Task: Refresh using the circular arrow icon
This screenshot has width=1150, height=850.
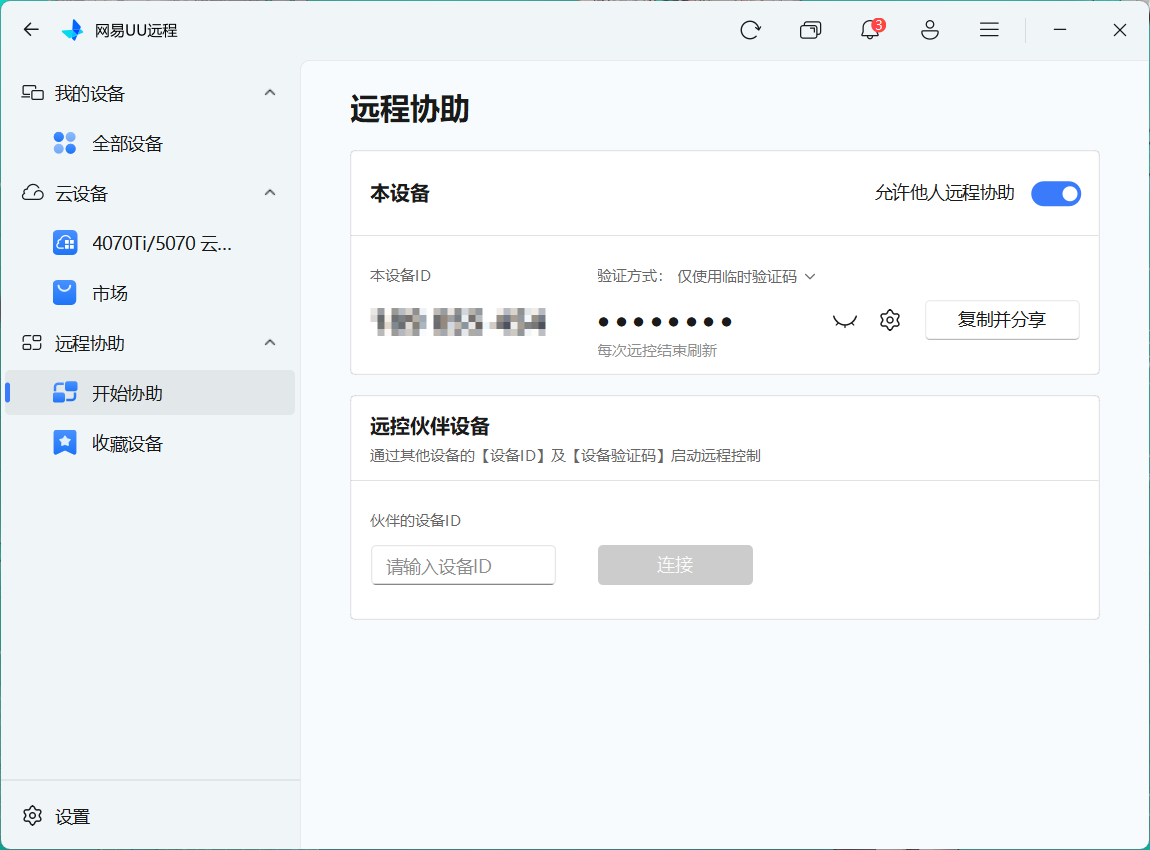Action: [x=750, y=30]
